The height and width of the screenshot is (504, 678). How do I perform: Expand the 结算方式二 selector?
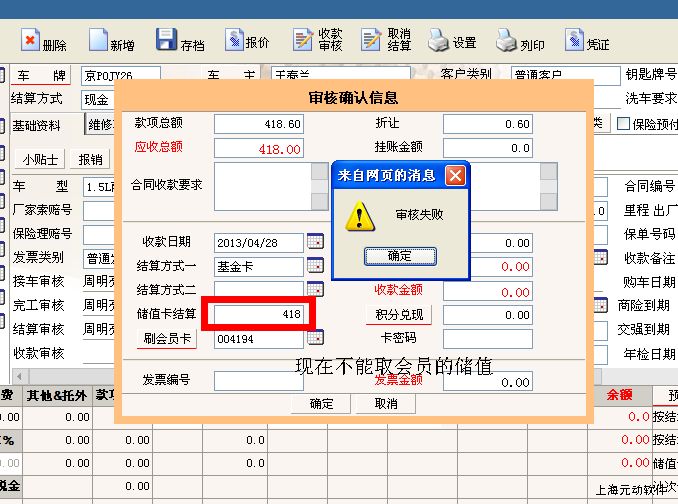(314, 290)
